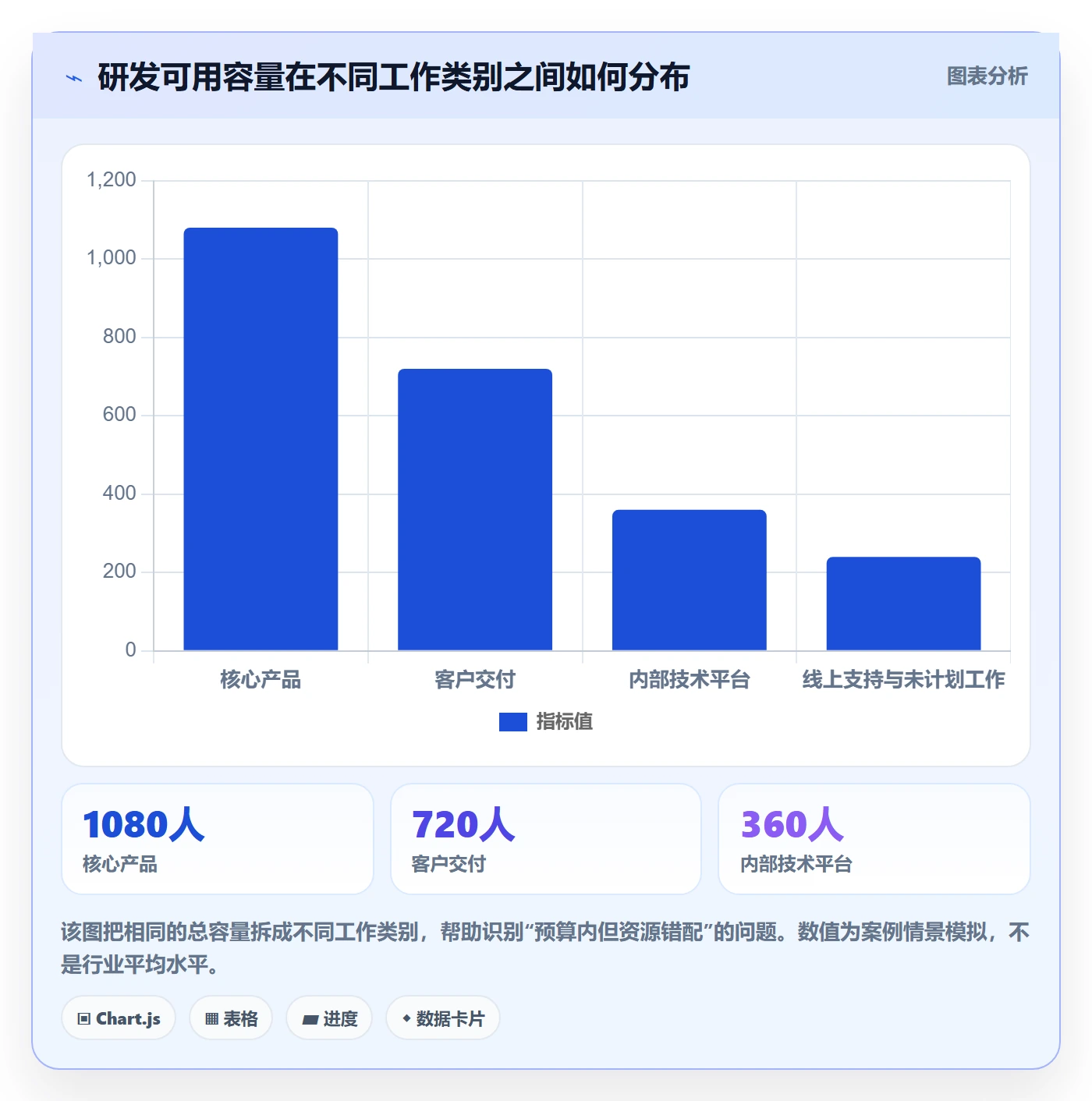Viewport: 1092px width, 1101px height.
Task: Click the grid icon in 表格 chip
Action: 211,1019
